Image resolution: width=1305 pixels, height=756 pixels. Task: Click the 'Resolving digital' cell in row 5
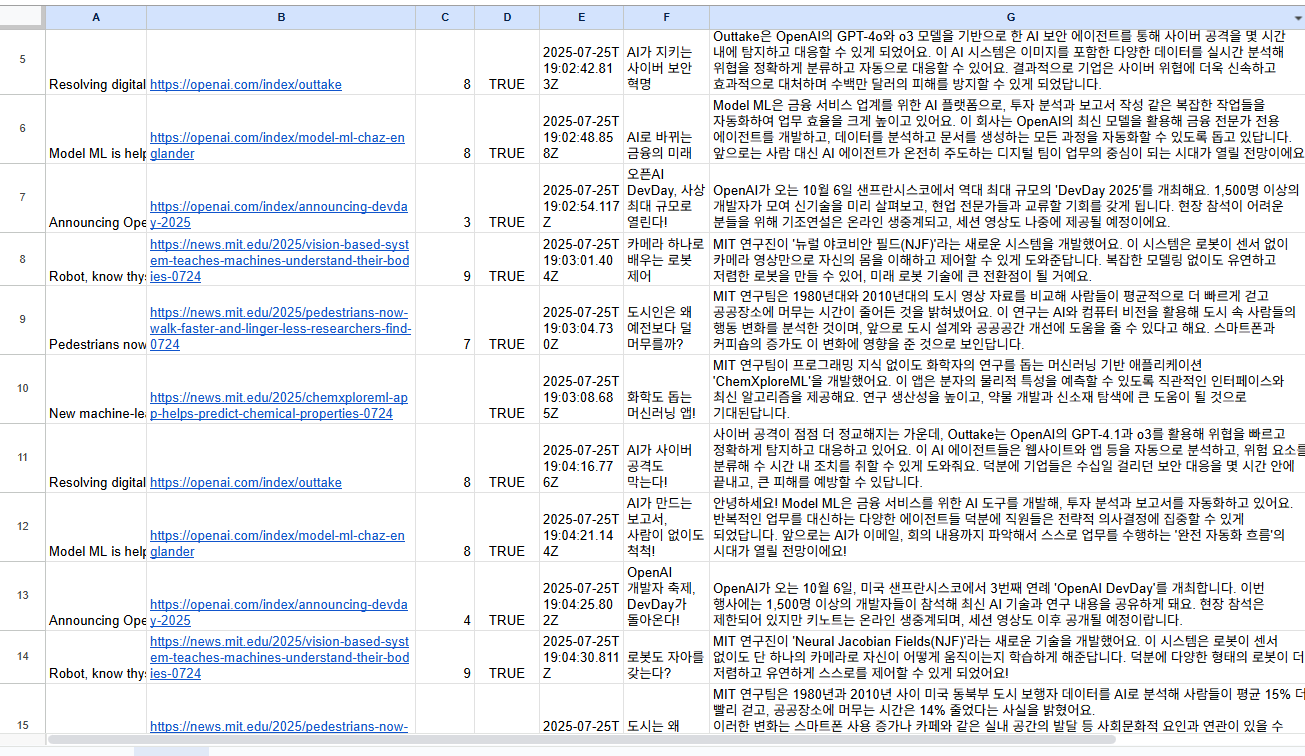96,62
